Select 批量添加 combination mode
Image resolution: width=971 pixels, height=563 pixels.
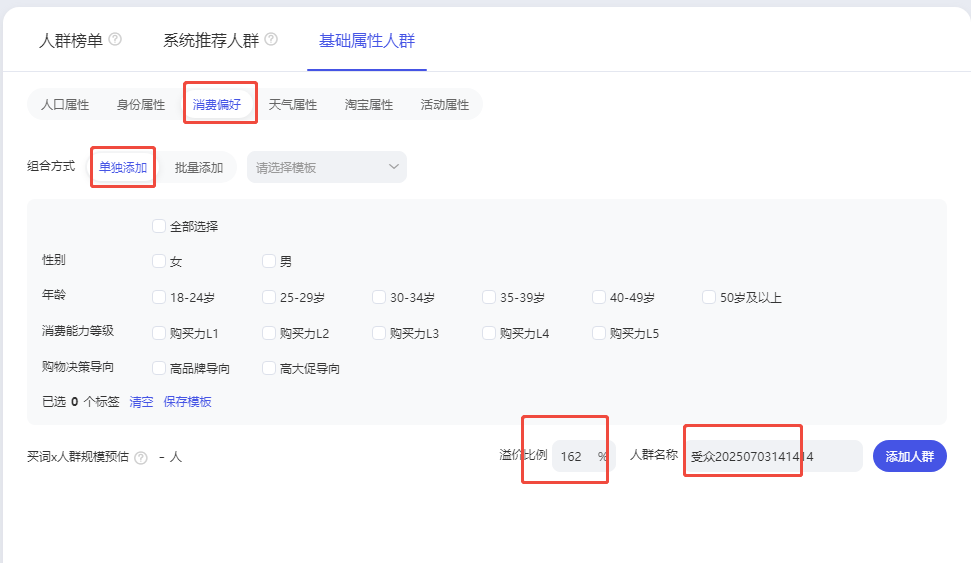coord(199,167)
